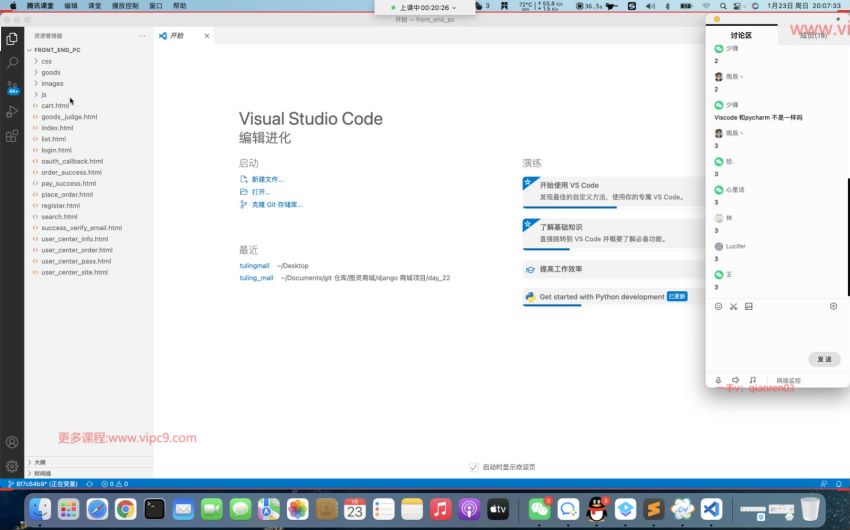Click the notification bell in status bar
Image resolution: width=850 pixels, height=530 pixels.
pyautogui.click(x=839, y=484)
